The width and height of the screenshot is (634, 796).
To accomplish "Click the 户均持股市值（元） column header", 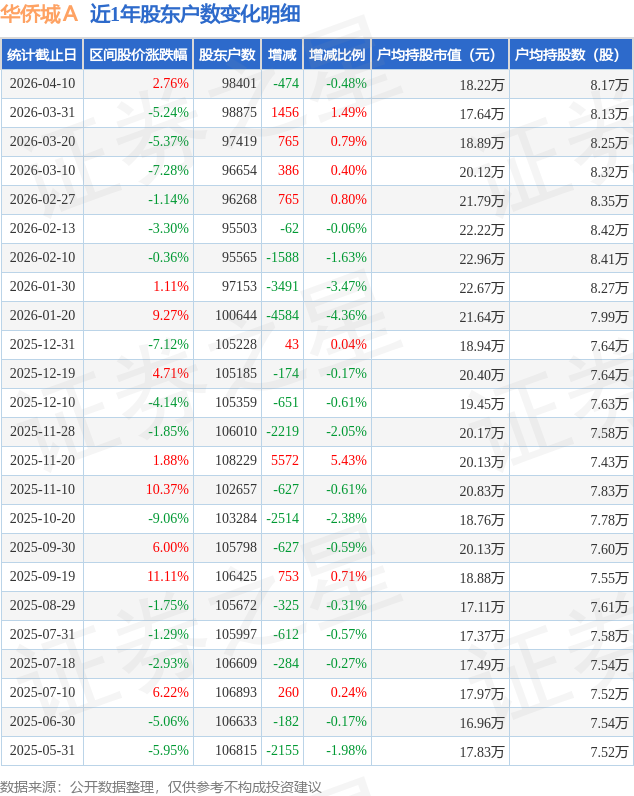I will pos(440,54).
